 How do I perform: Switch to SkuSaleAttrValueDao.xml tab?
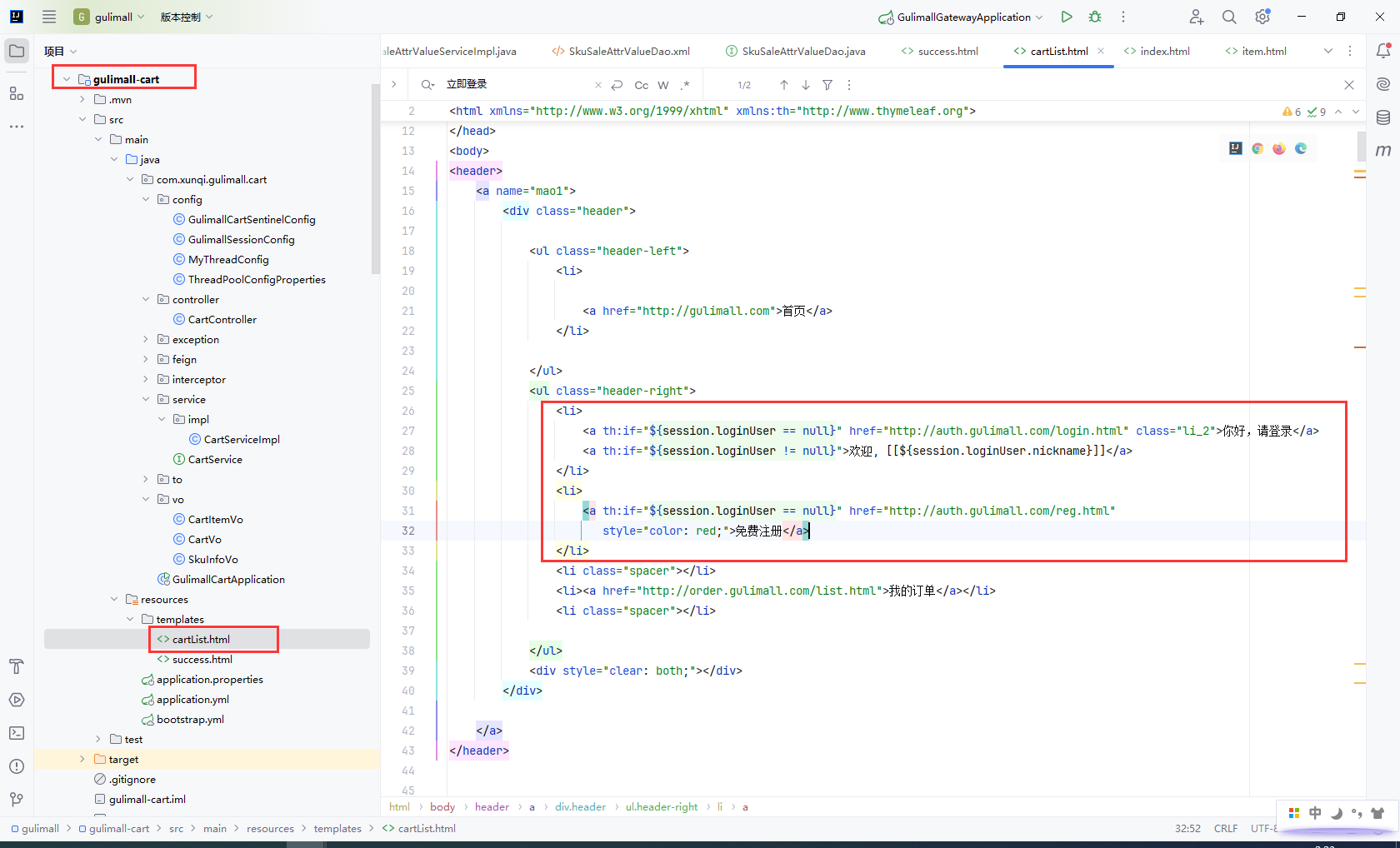[621, 51]
